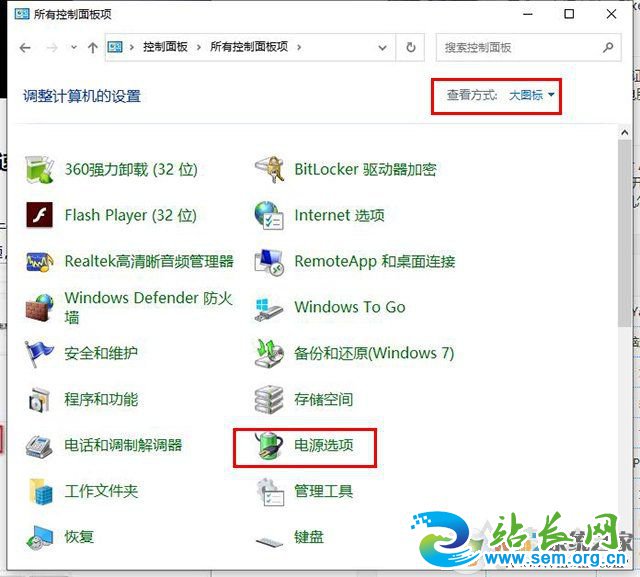
Task: Open the BitLocker drive encryption icon
Action: tap(269, 169)
